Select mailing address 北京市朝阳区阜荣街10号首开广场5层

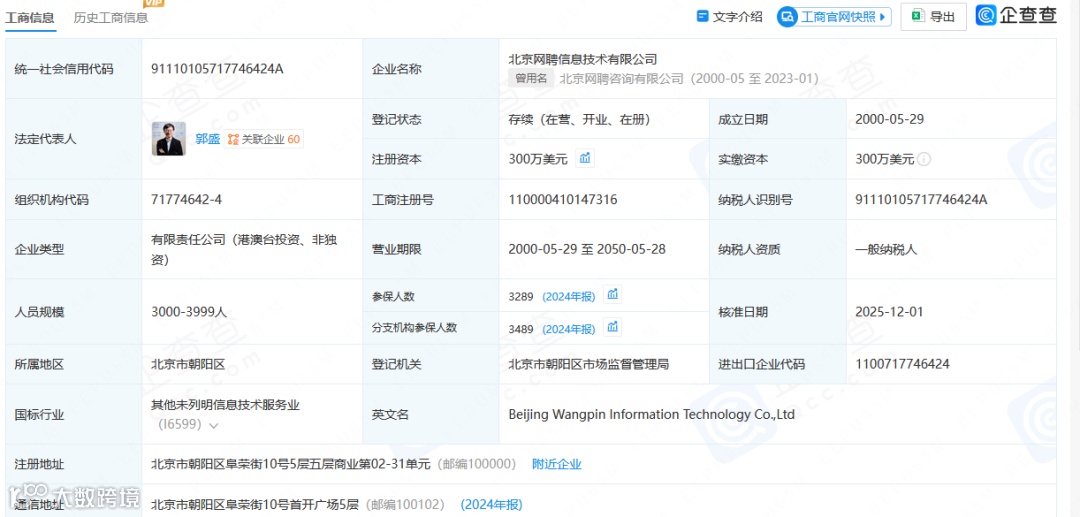[256, 505]
